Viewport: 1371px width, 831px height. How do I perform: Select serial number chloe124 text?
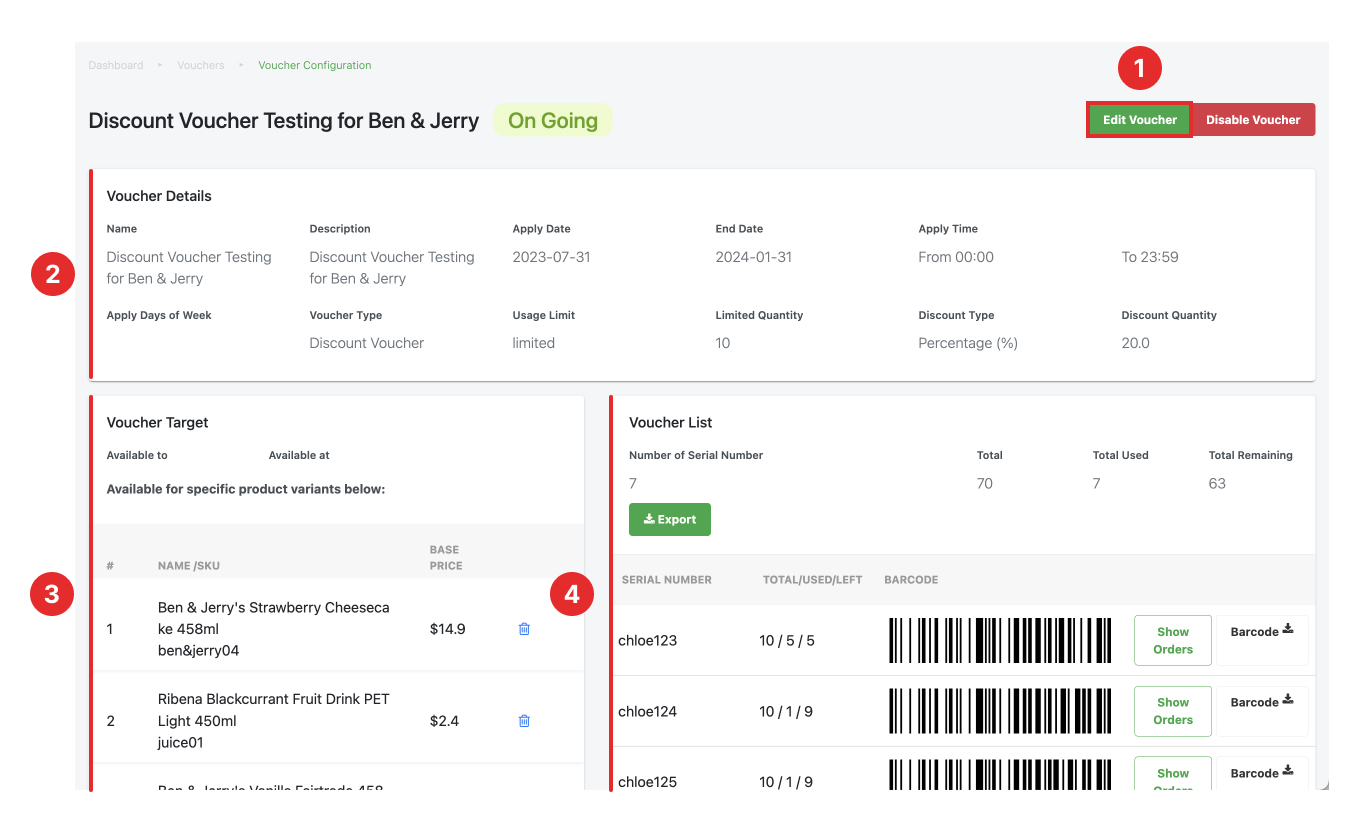[648, 712]
